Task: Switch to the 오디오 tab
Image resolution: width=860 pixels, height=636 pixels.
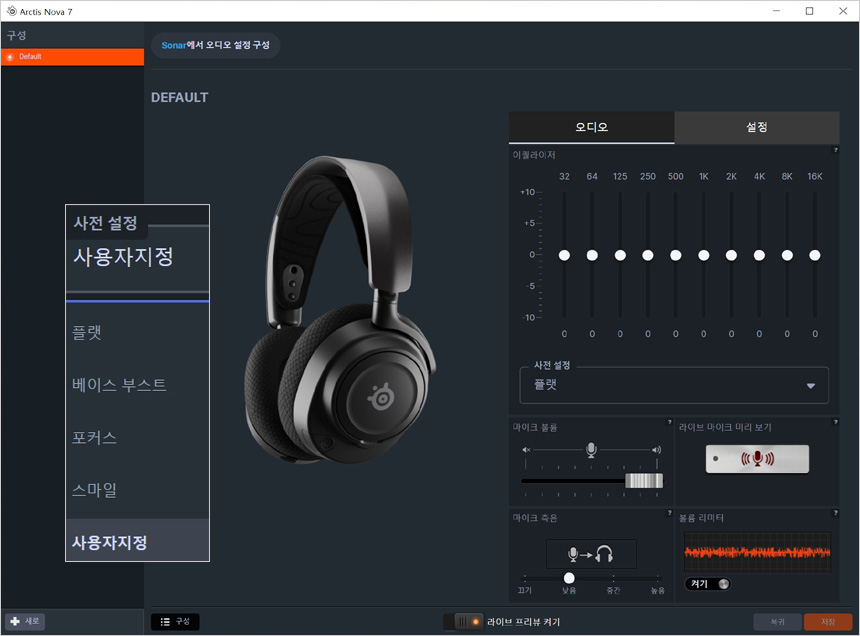Action: tap(591, 128)
